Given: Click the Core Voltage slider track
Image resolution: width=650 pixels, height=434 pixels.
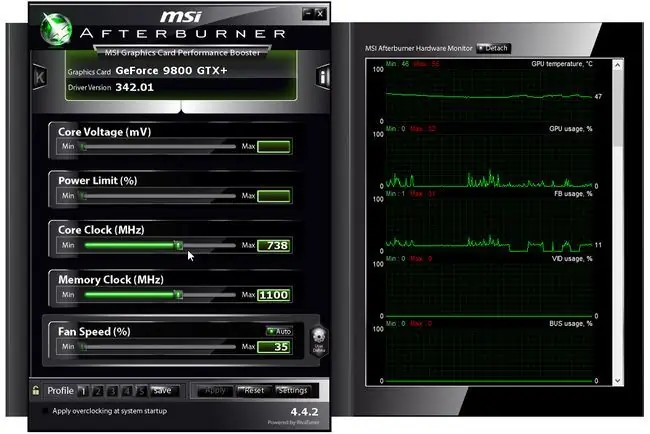Looking at the screenshot, I should (160, 146).
